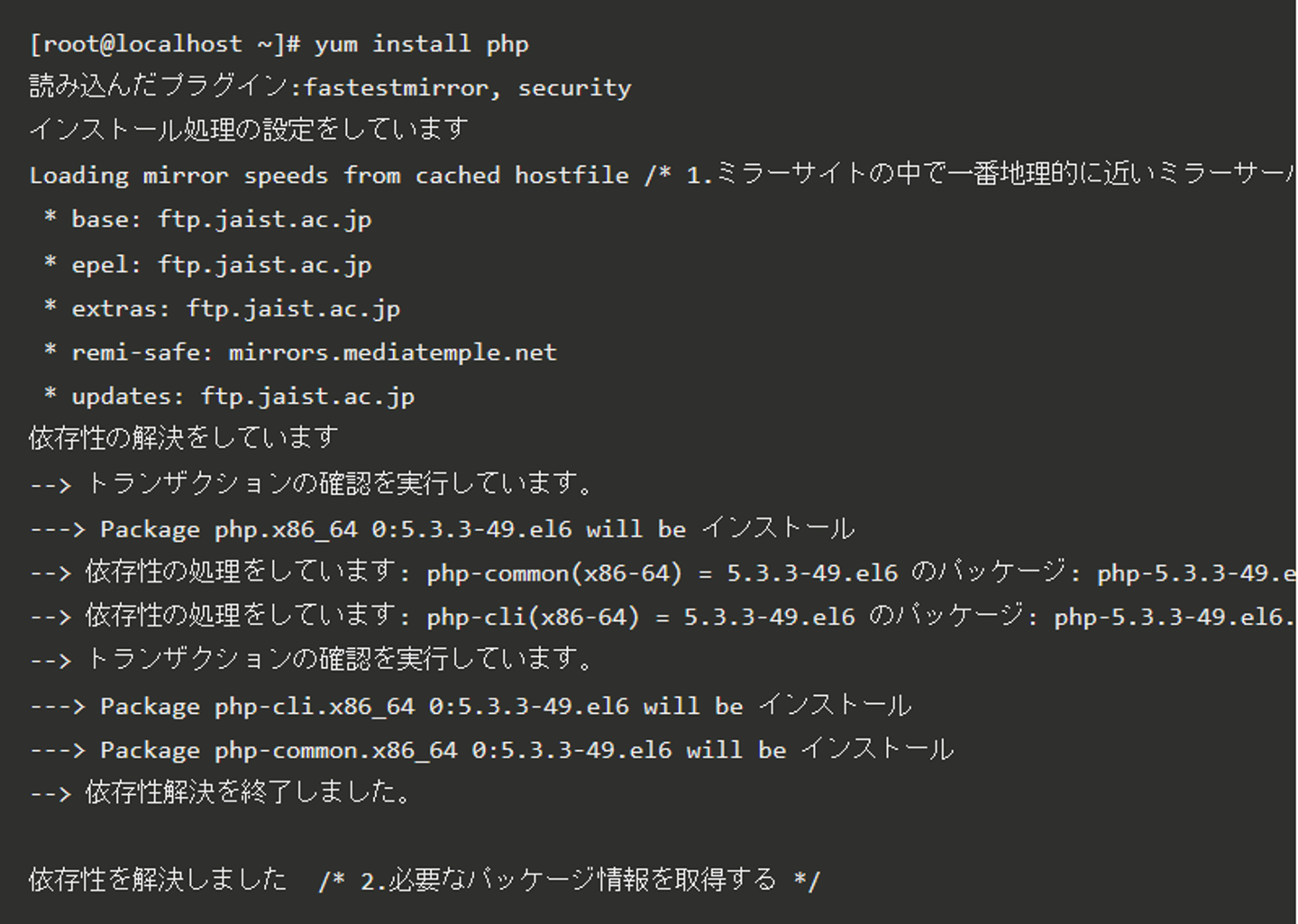1298x924 pixels.
Task: Click the updates mirror ftp.jaist.ac.jp hostname
Action: (x=307, y=397)
